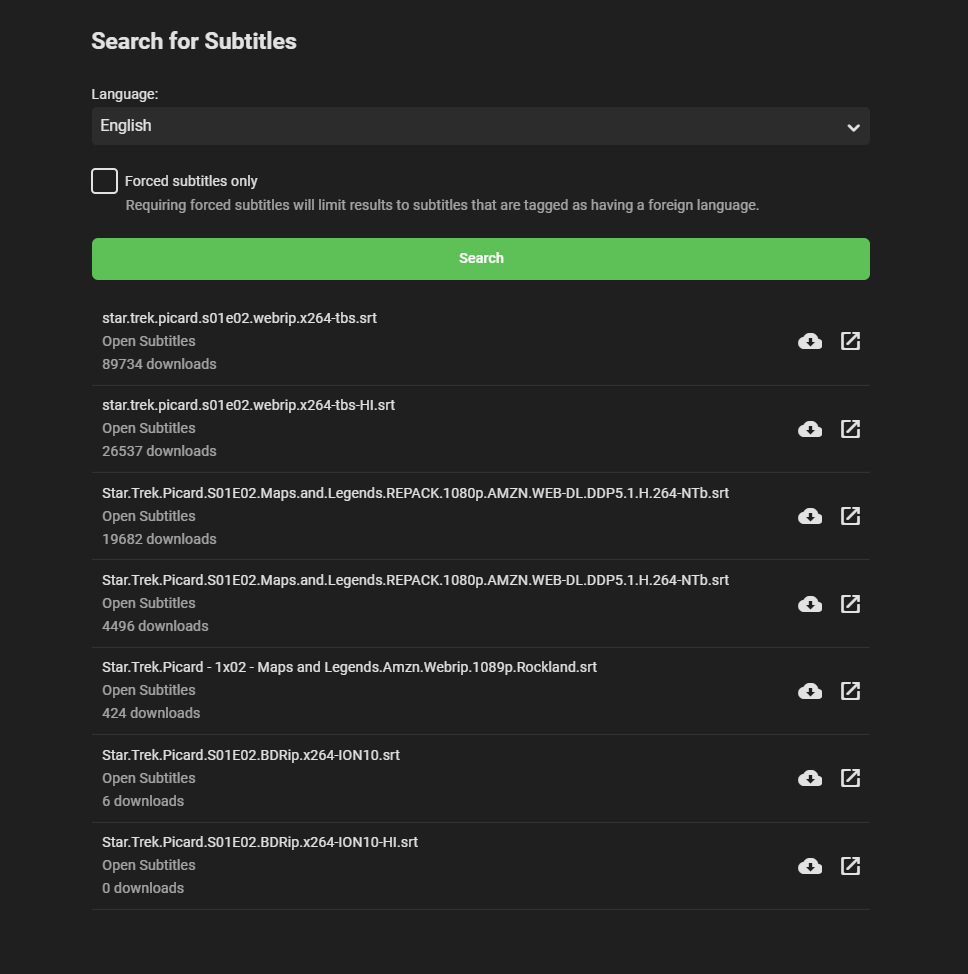Viewport: 968px width, 974px height.
Task: Download the REPACK subtitle with 4496 downloads
Action: [810, 604]
